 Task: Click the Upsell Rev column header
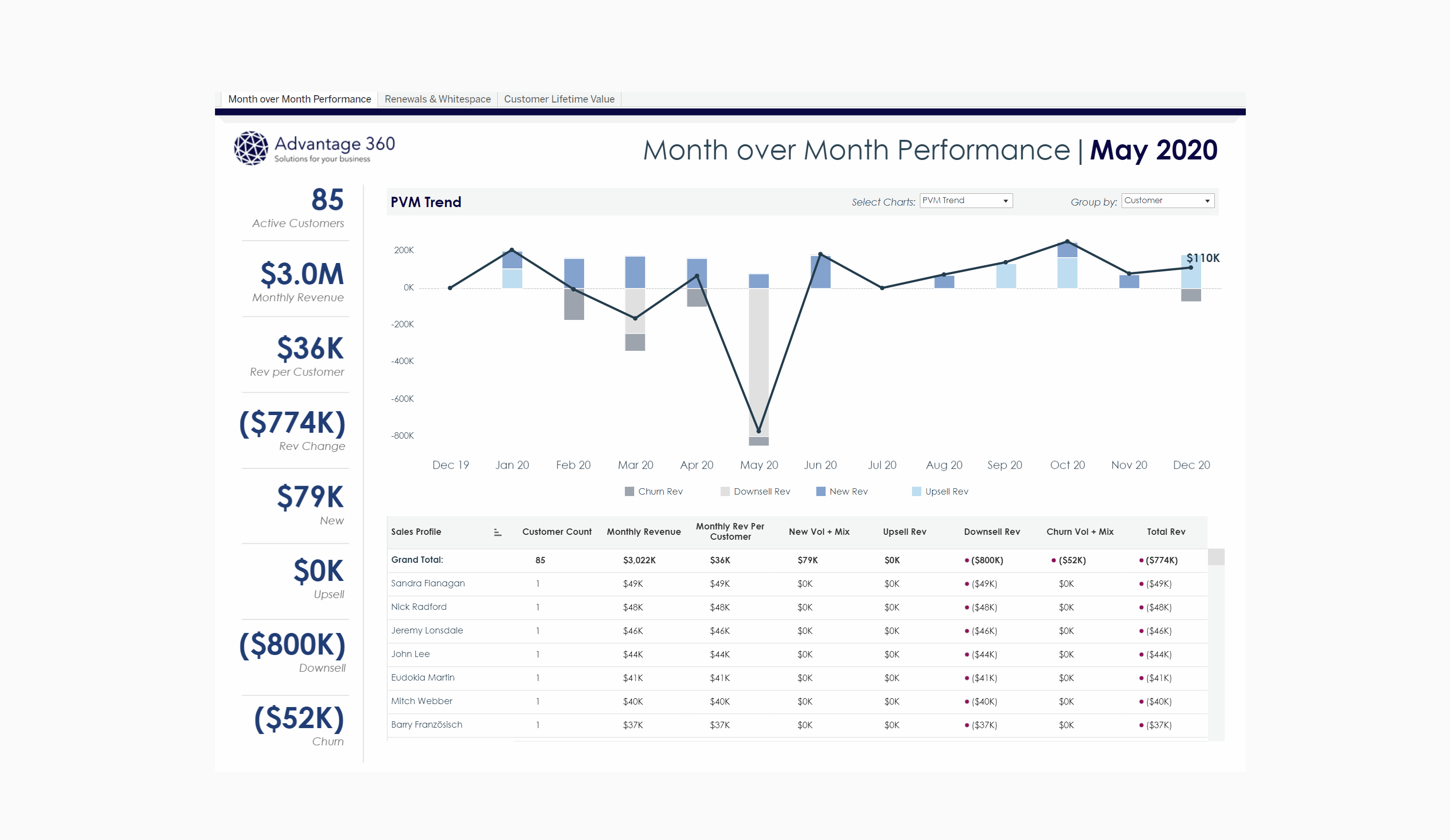905,531
